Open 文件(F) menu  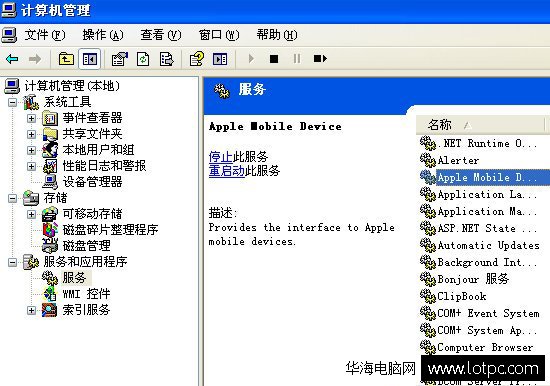(45, 35)
